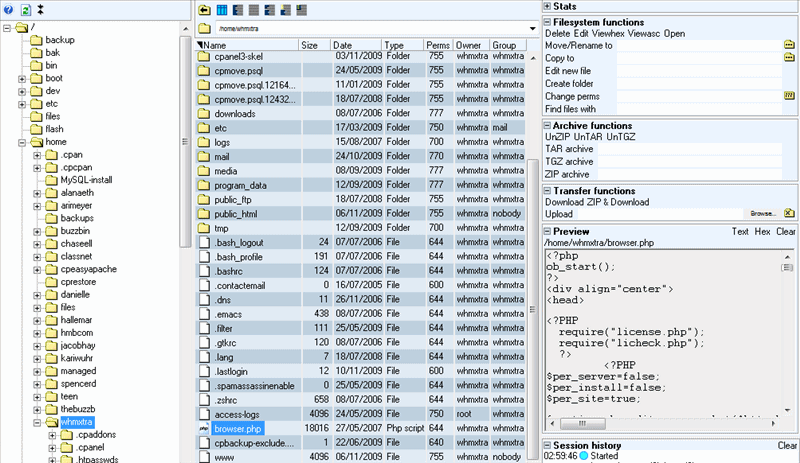Click the parent directory back arrow icon
This screenshot has width=800, height=463.
205,10
